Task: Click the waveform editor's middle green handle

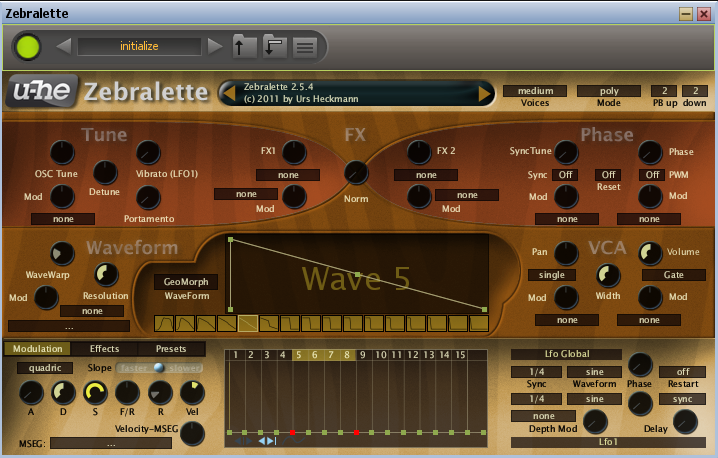Action: (x=358, y=274)
